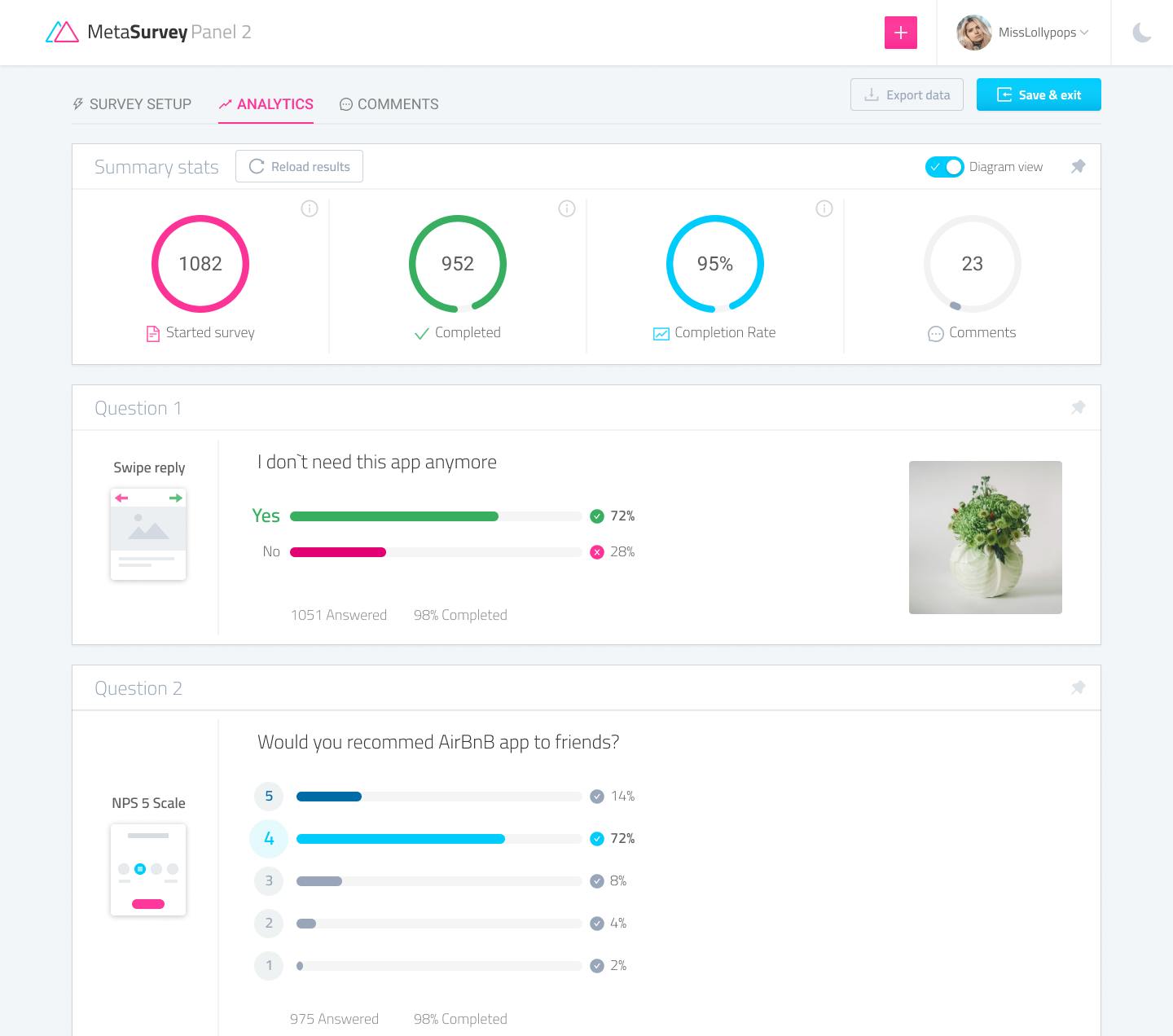1173x1036 pixels.
Task: Pin the Summary stats panel
Action: coord(1078,166)
